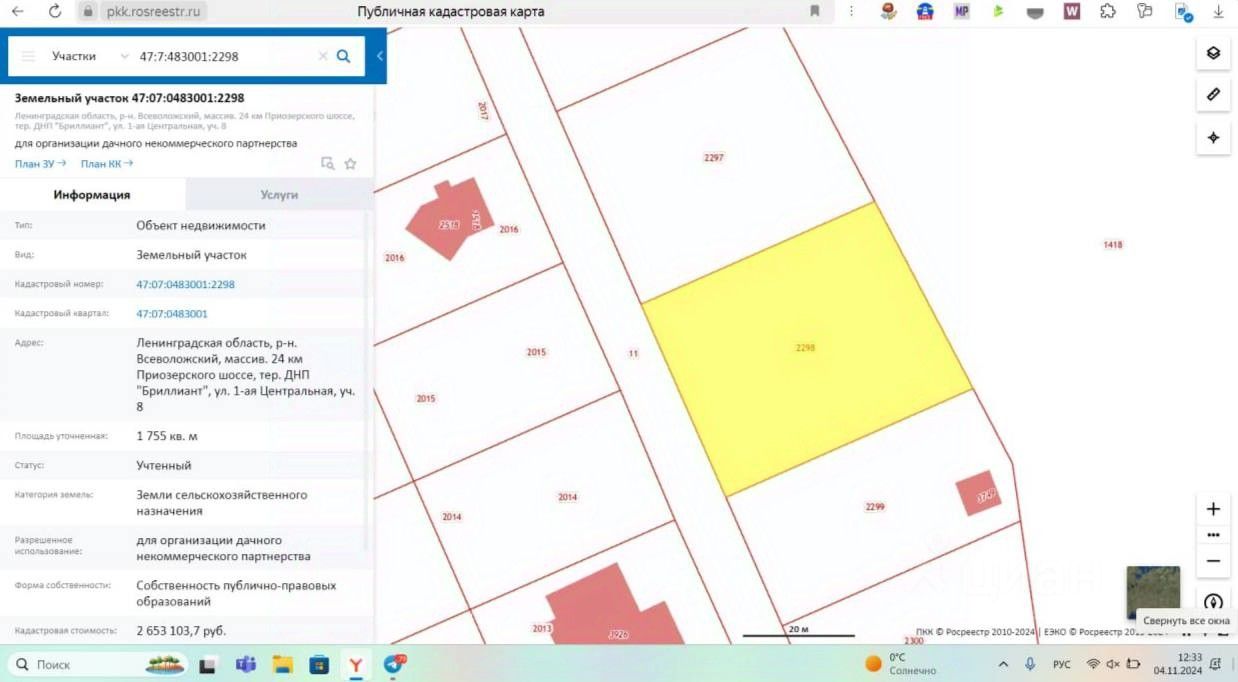The image size is (1238, 682).
Task: Zoom in the map with plus
Action: pos(1213,509)
